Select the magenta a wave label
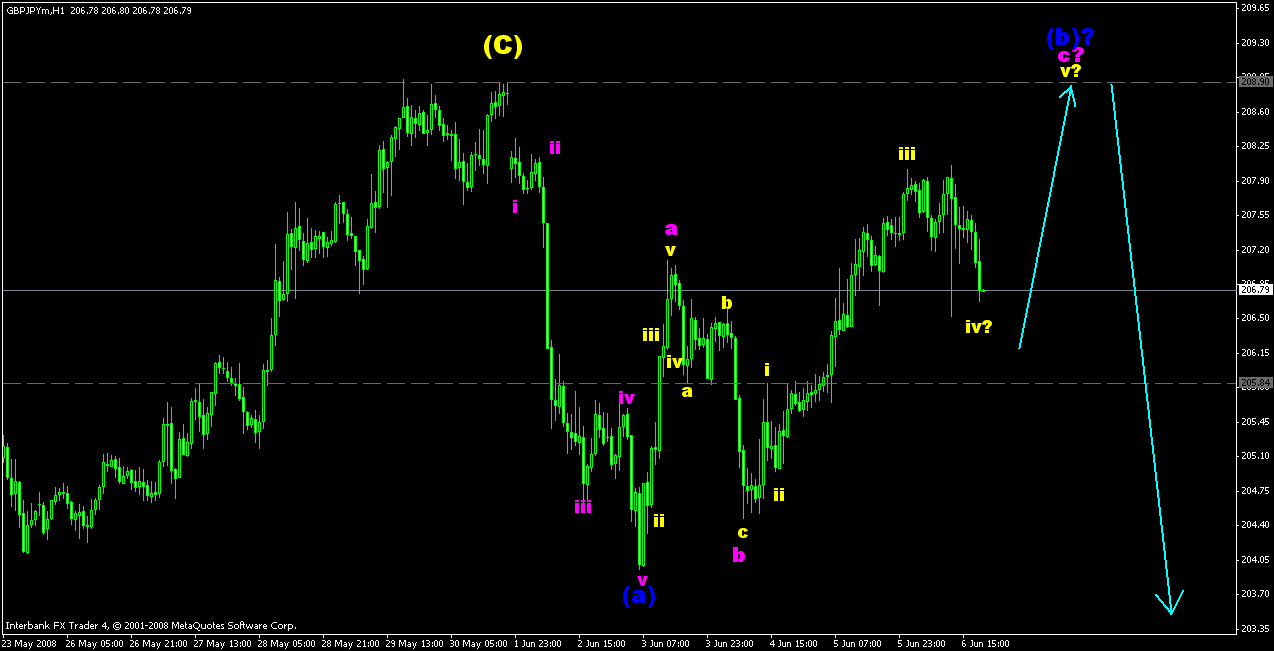The image size is (1274, 651). point(671,228)
